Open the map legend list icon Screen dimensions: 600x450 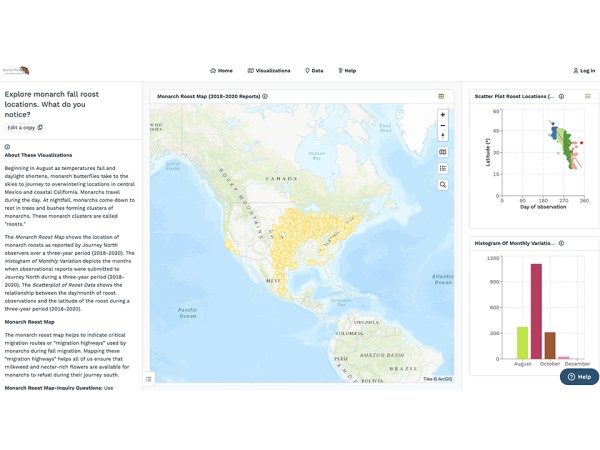443,168
